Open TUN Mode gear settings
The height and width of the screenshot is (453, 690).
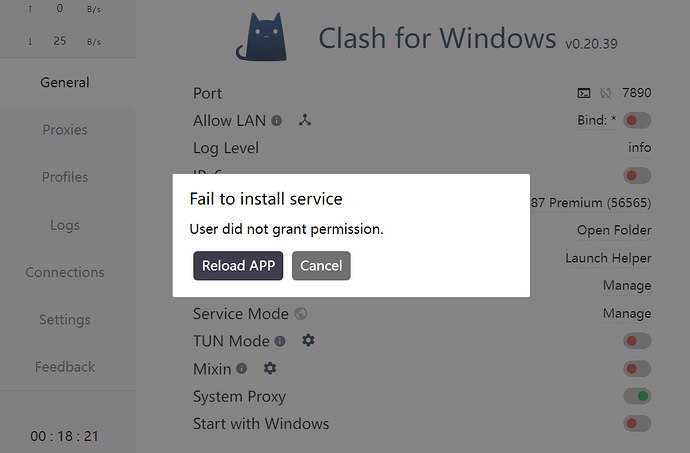(x=308, y=341)
